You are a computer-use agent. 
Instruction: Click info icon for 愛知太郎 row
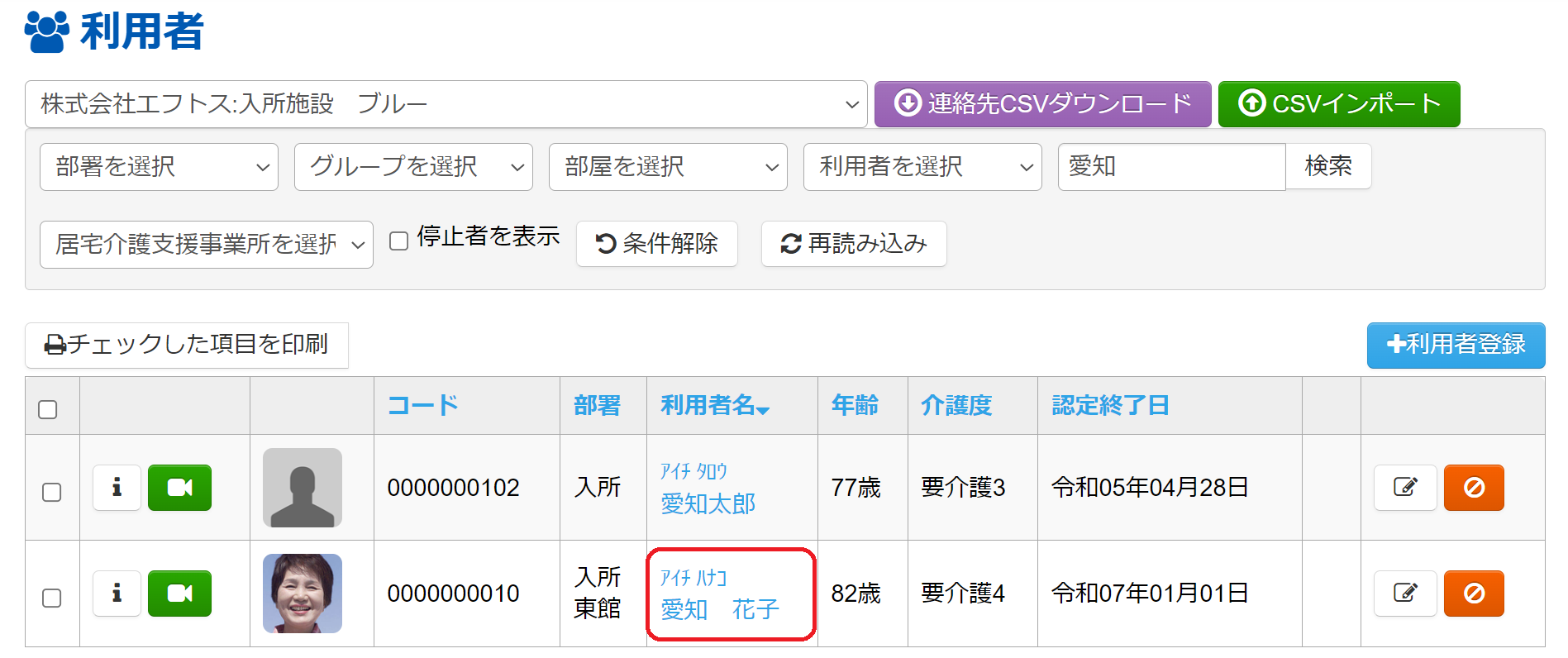click(117, 488)
